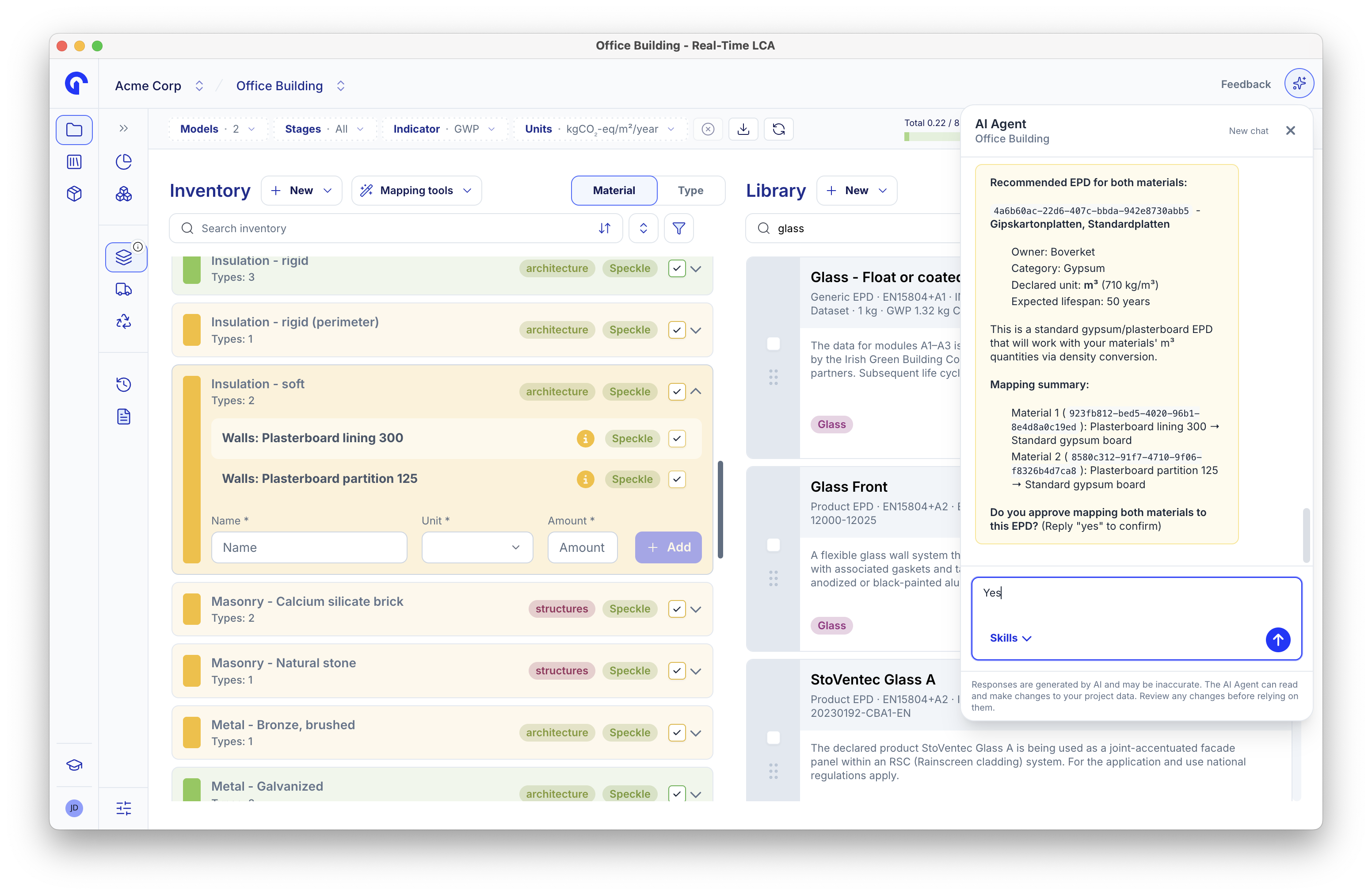
Task: Open the Models filter dropdown
Action: [217, 129]
